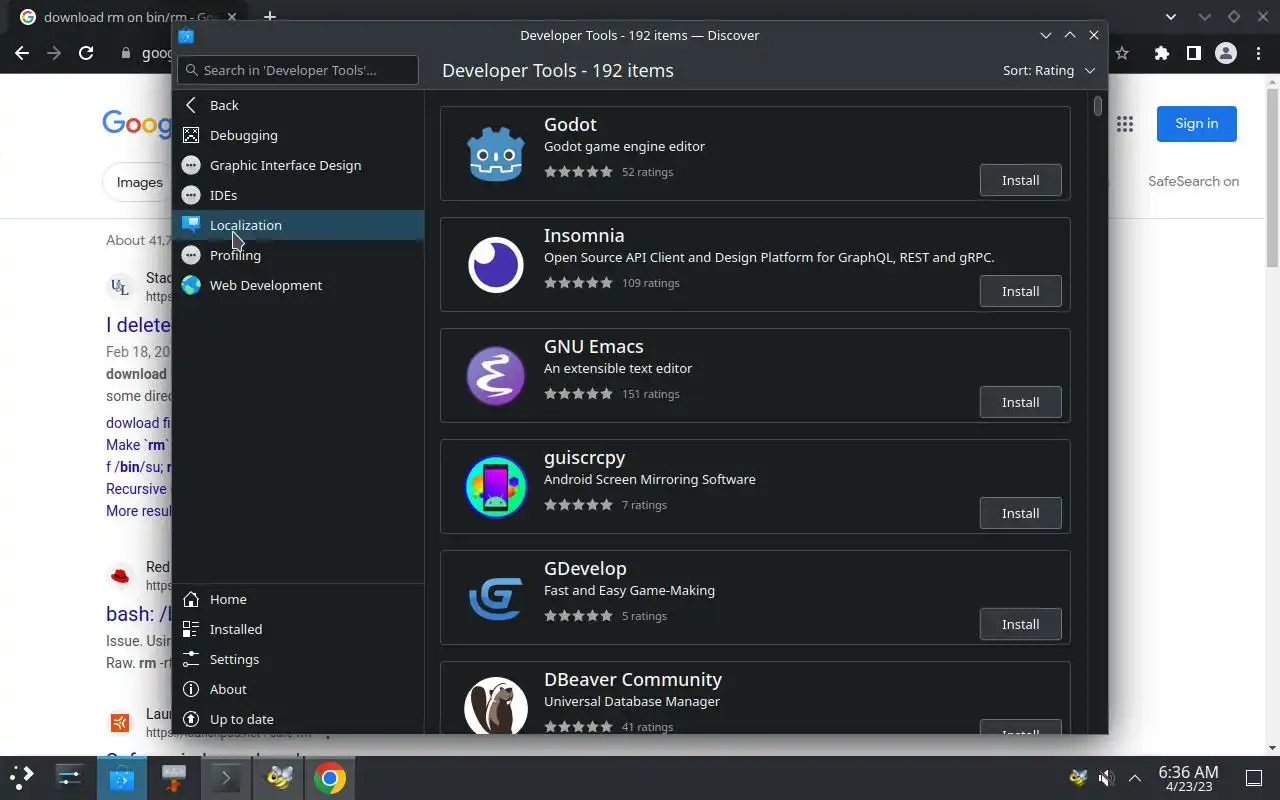Click the Insomnia 109 ratings text

pos(650,283)
